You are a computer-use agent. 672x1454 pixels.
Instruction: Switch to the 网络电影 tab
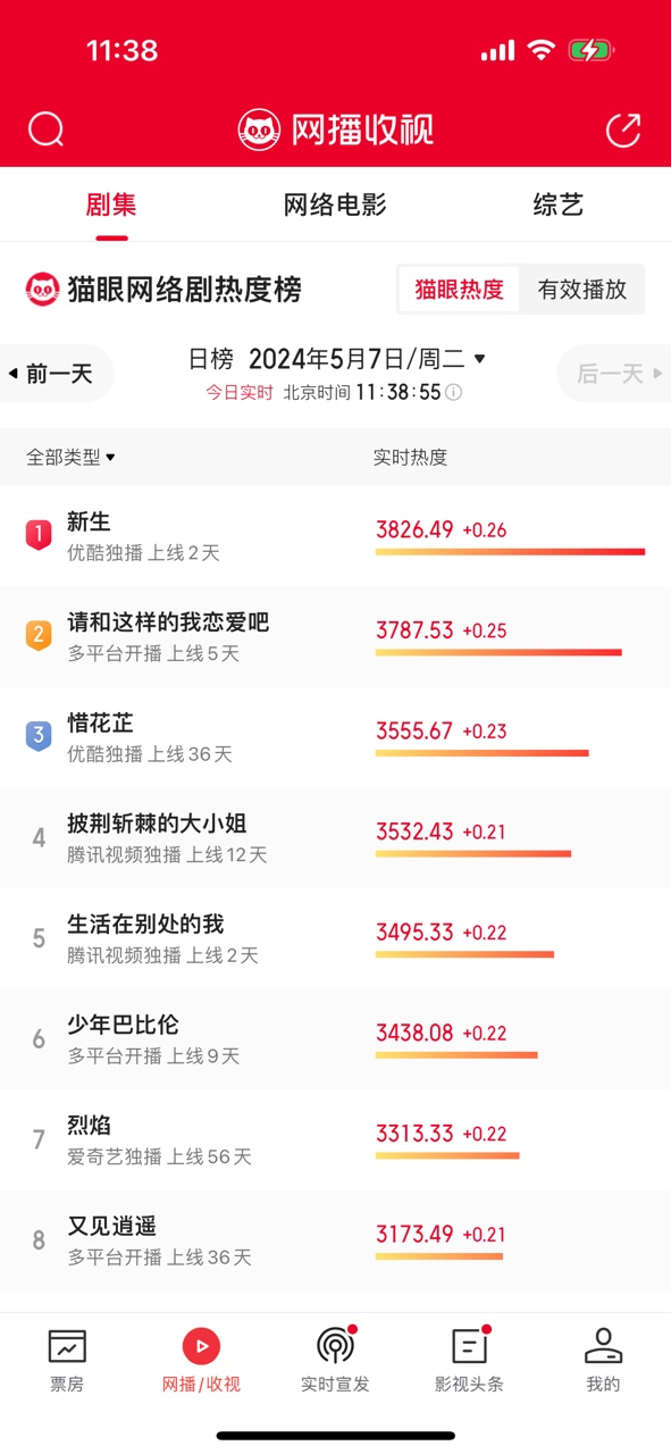[335, 206]
